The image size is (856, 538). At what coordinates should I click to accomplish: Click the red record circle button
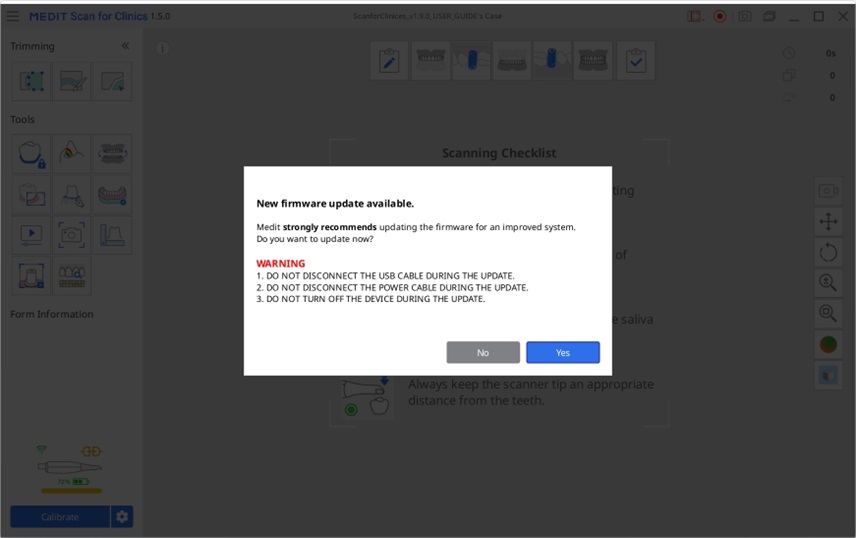pos(720,16)
